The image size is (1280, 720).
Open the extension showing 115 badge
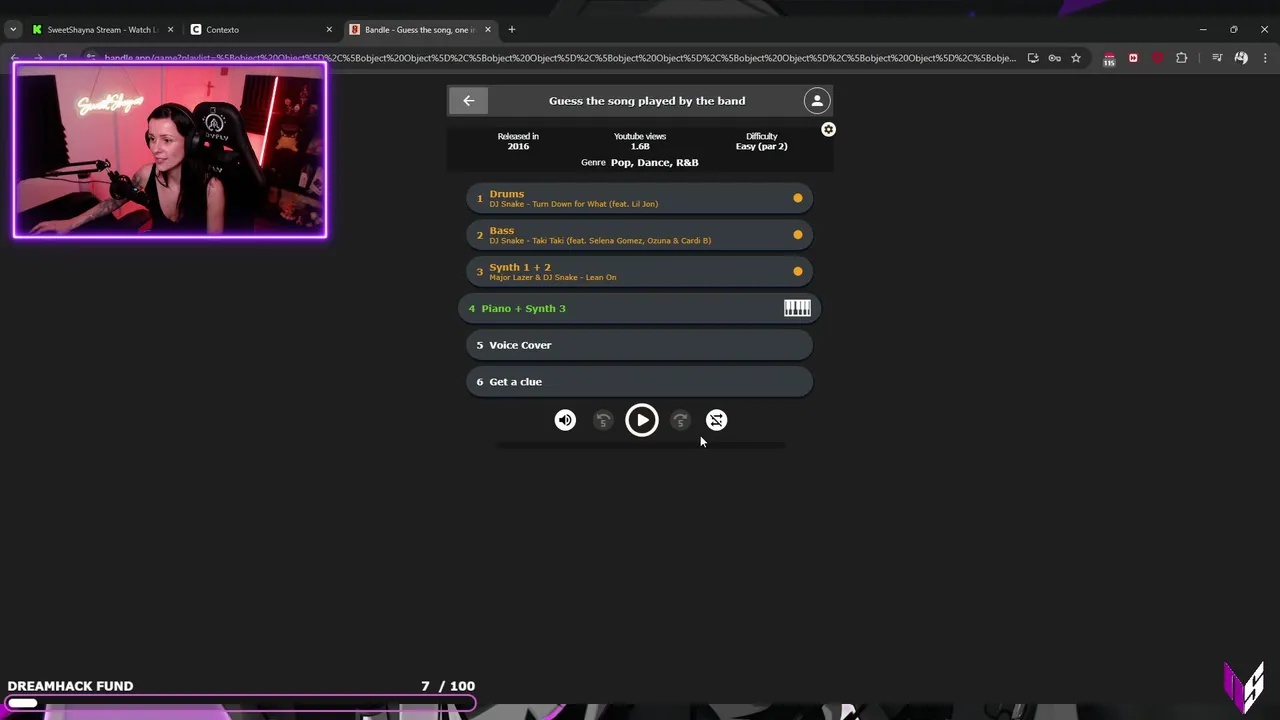pyautogui.click(x=1109, y=59)
